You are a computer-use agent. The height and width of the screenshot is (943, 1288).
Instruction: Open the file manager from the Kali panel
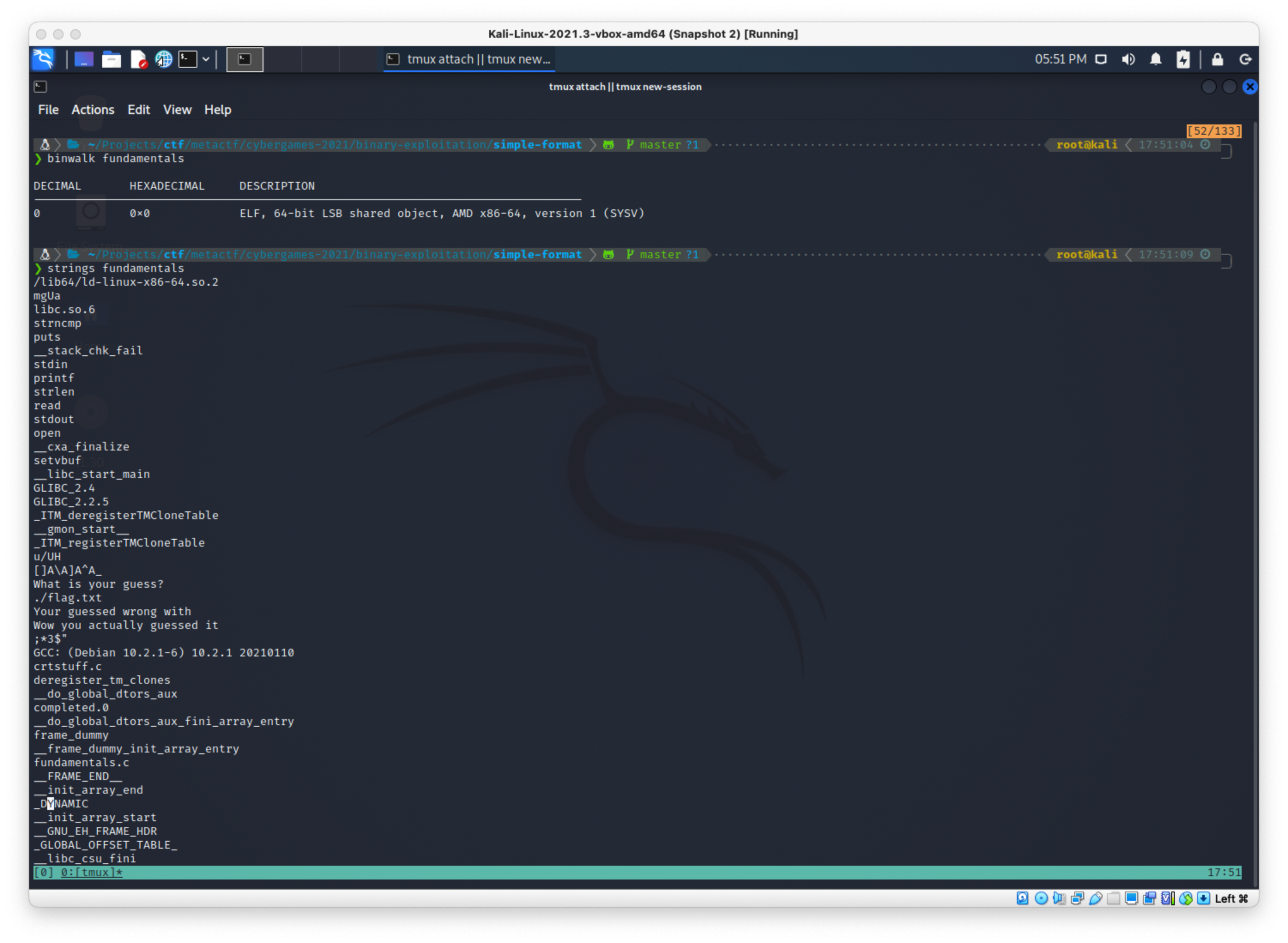(111, 59)
